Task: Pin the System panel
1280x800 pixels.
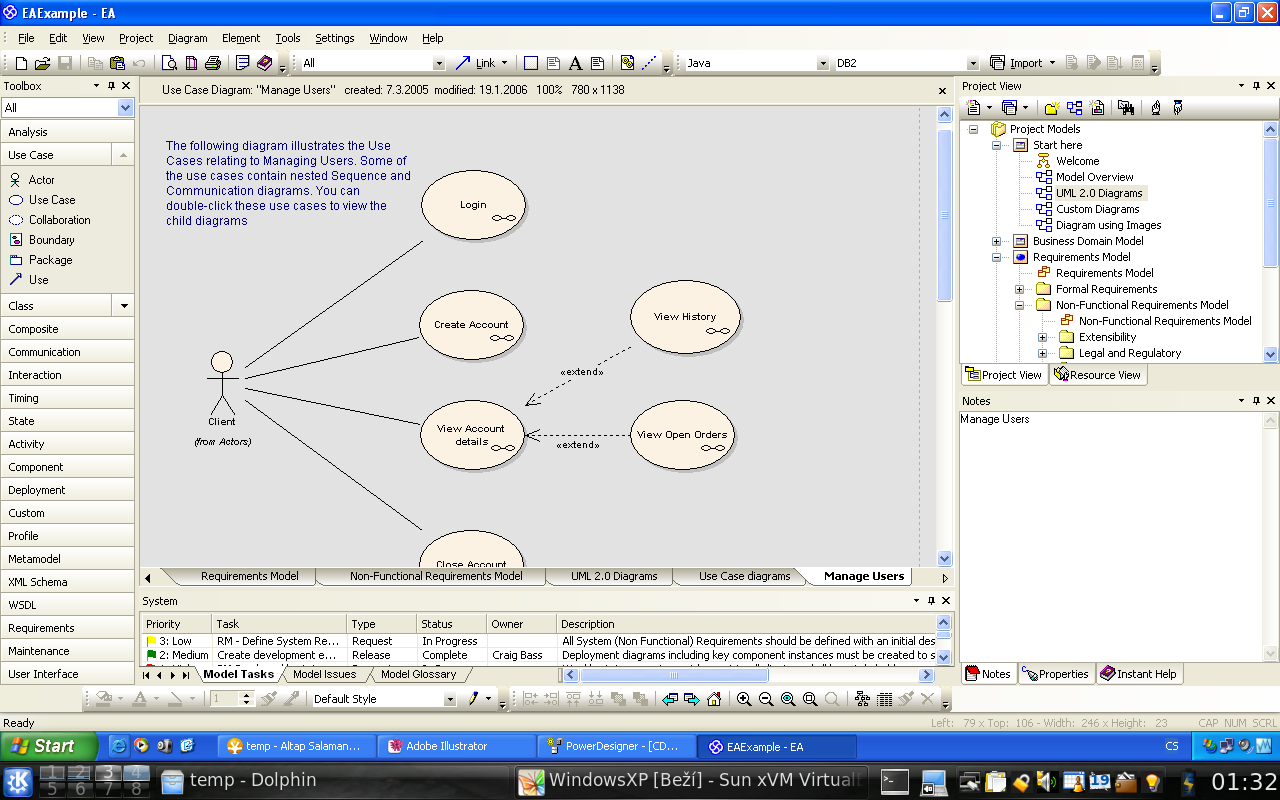Action: point(931,601)
